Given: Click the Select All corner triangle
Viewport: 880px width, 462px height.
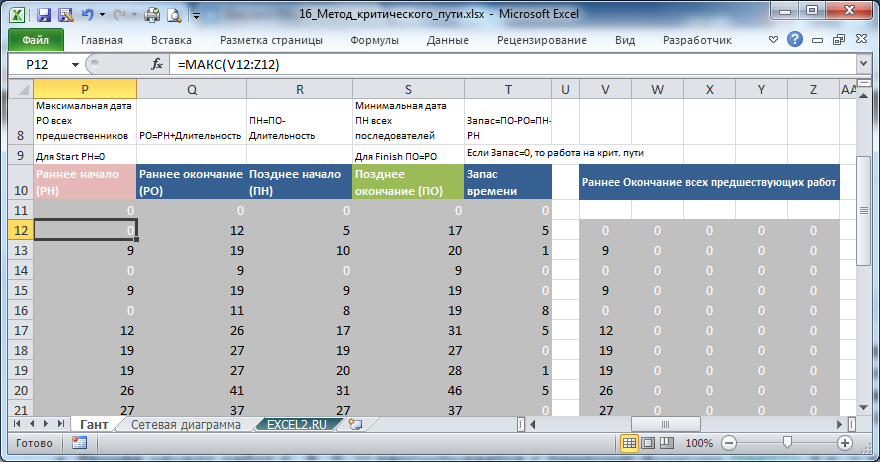Looking at the screenshot, I should tap(21, 89).
